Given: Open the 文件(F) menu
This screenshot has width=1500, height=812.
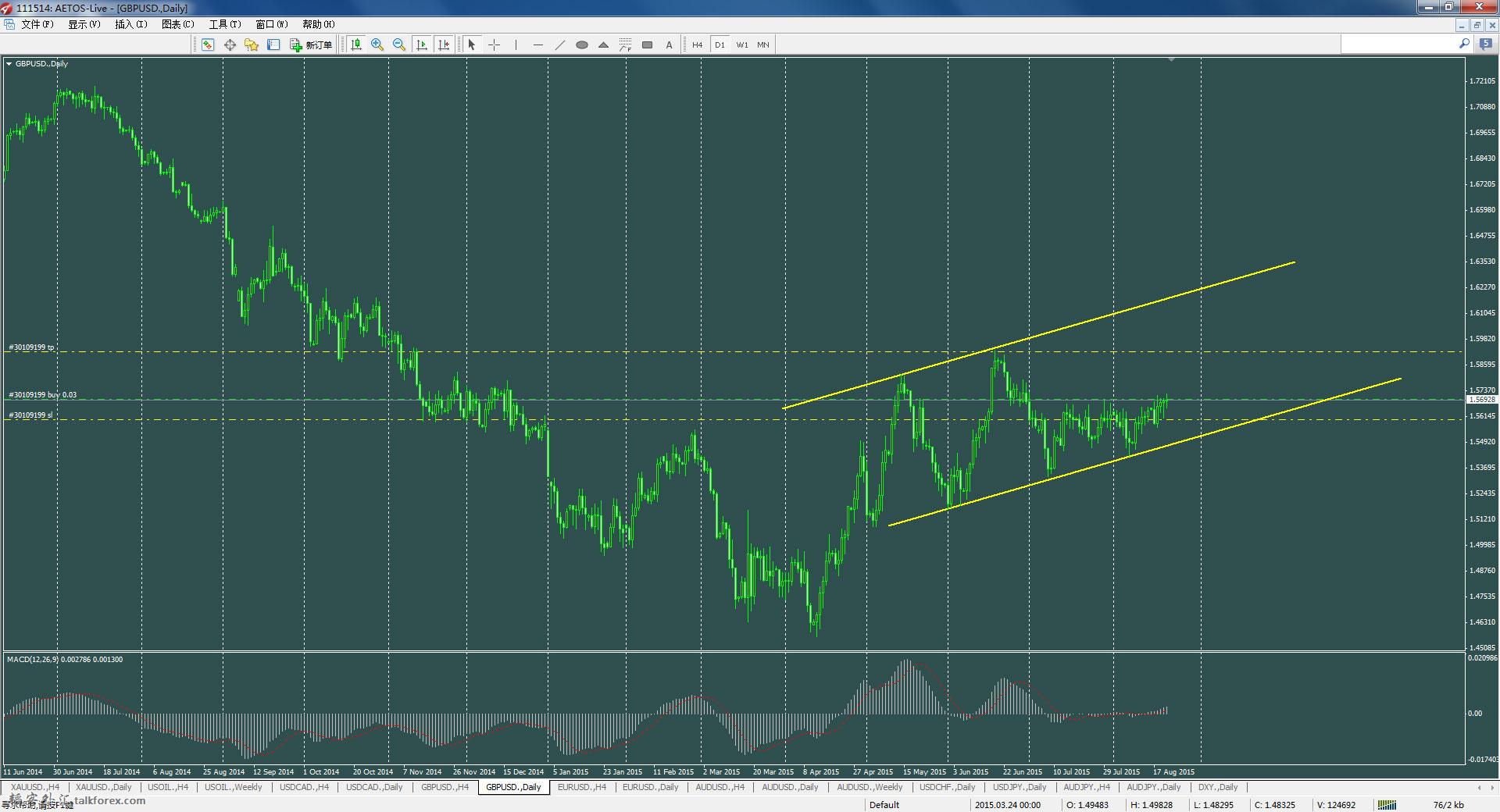Looking at the screenshot, I should click(37, 24).
